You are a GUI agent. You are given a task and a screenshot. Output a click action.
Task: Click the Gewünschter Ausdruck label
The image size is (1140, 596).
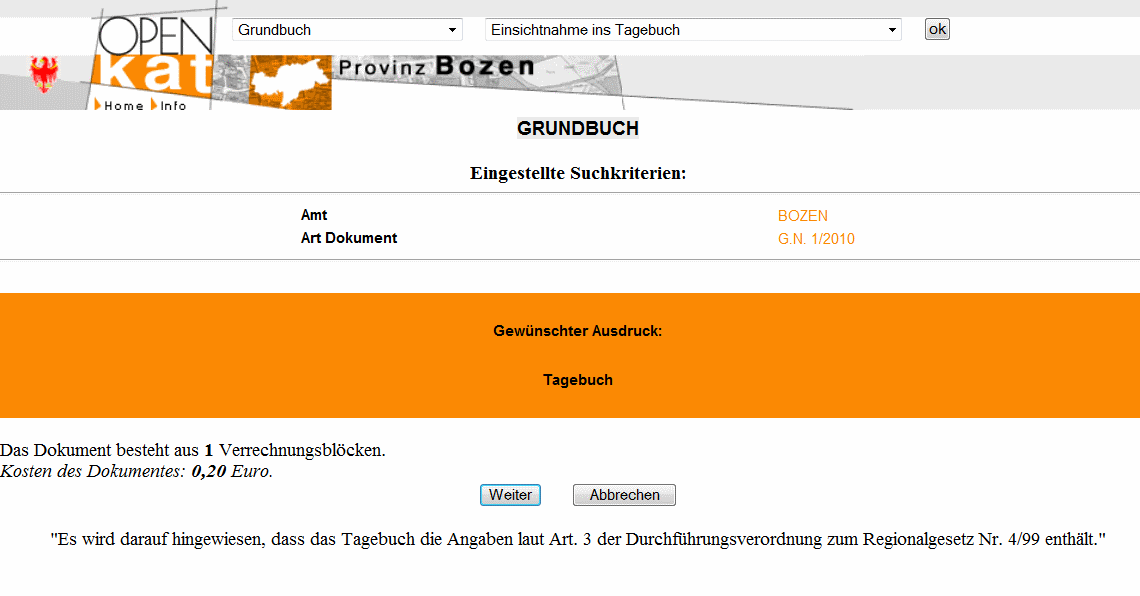[577, 331]
